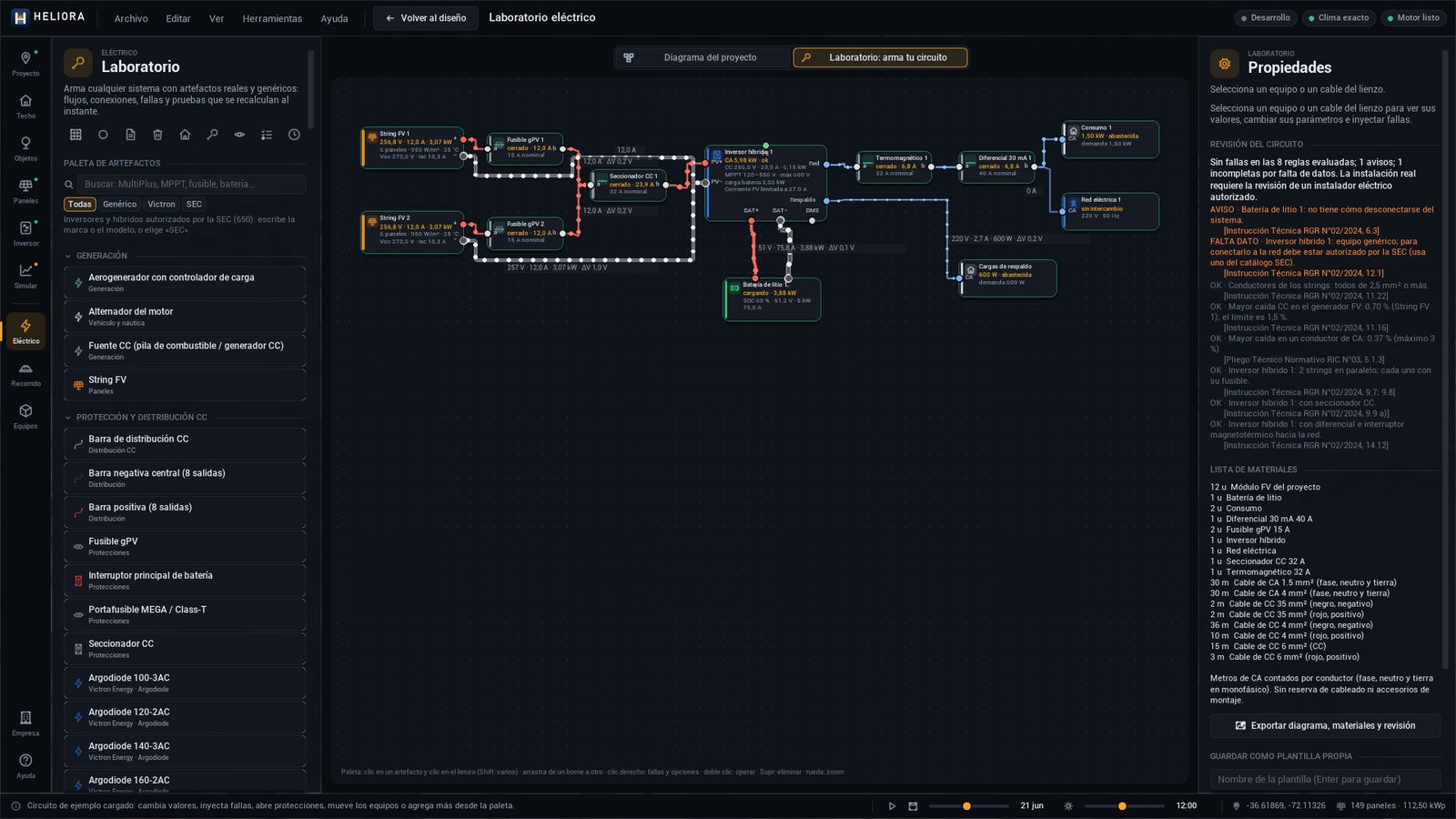Viewport: 1456px width, 819px height.
Task: Open the Empresa sidebar section
Action: pos(25,723)
